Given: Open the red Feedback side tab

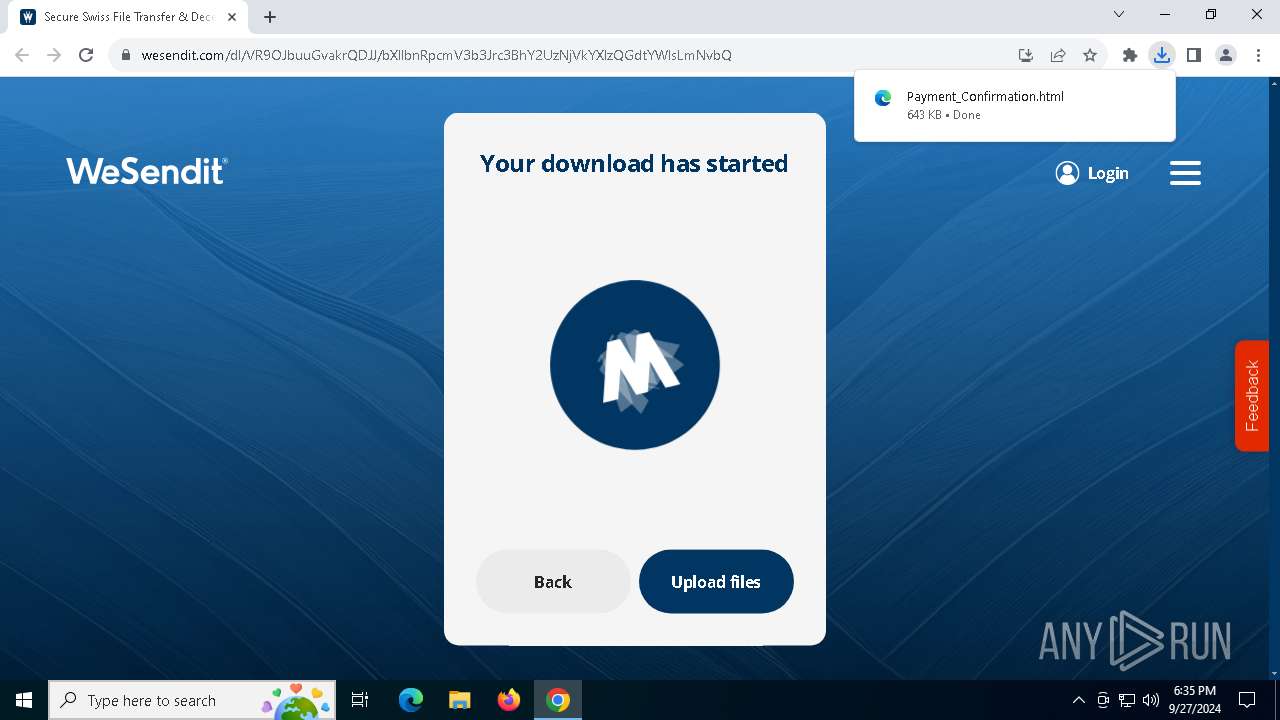Looking at the screenshot, I should coord(1252,396).
